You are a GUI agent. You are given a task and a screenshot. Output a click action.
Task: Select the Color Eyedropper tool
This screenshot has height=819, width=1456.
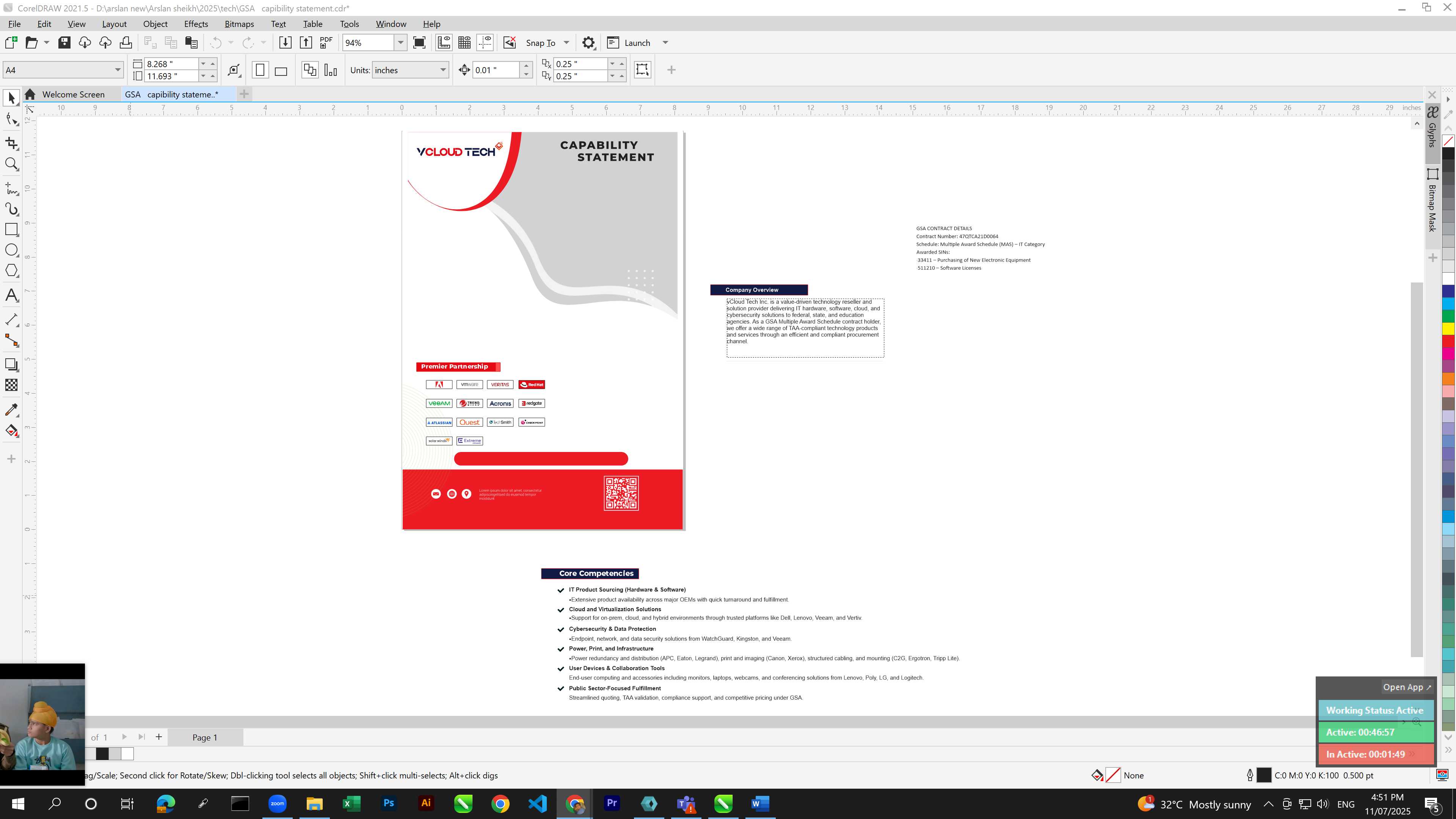[11, 409]
